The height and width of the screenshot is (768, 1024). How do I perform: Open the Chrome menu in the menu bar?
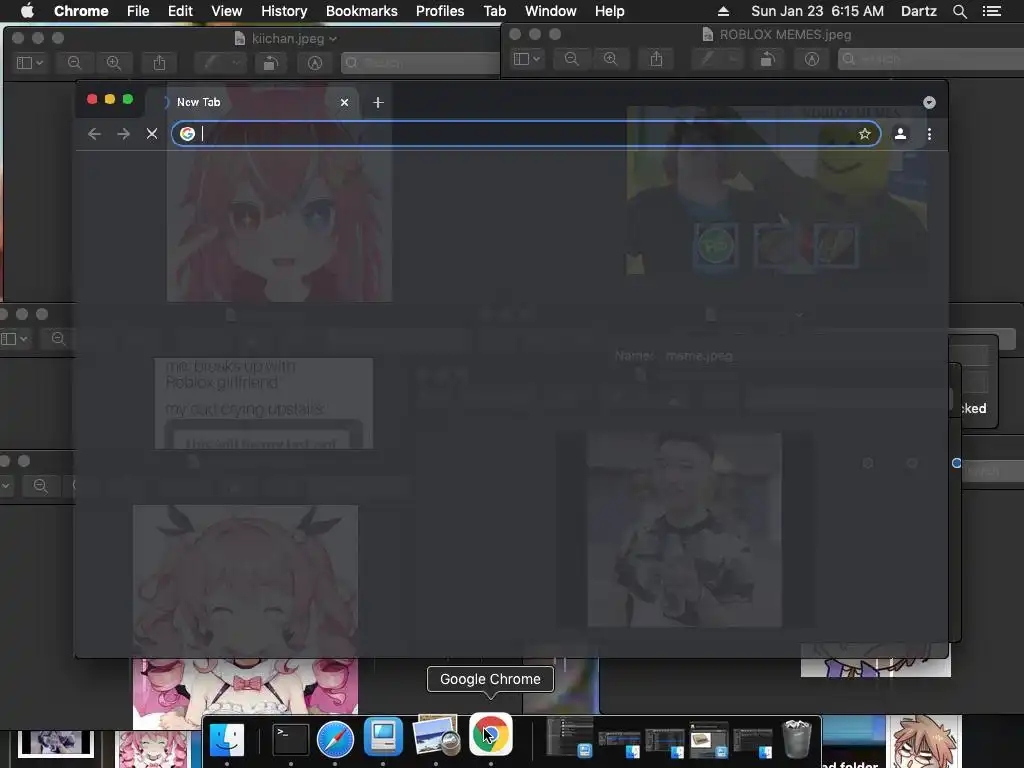81,11
